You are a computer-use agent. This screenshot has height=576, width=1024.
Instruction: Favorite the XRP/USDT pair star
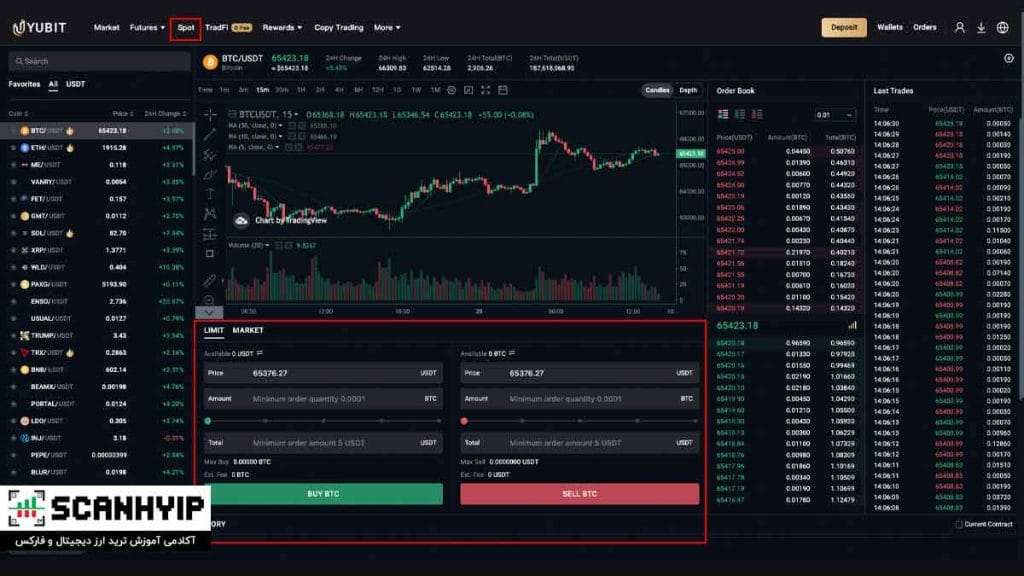click(x=13, y=250)
